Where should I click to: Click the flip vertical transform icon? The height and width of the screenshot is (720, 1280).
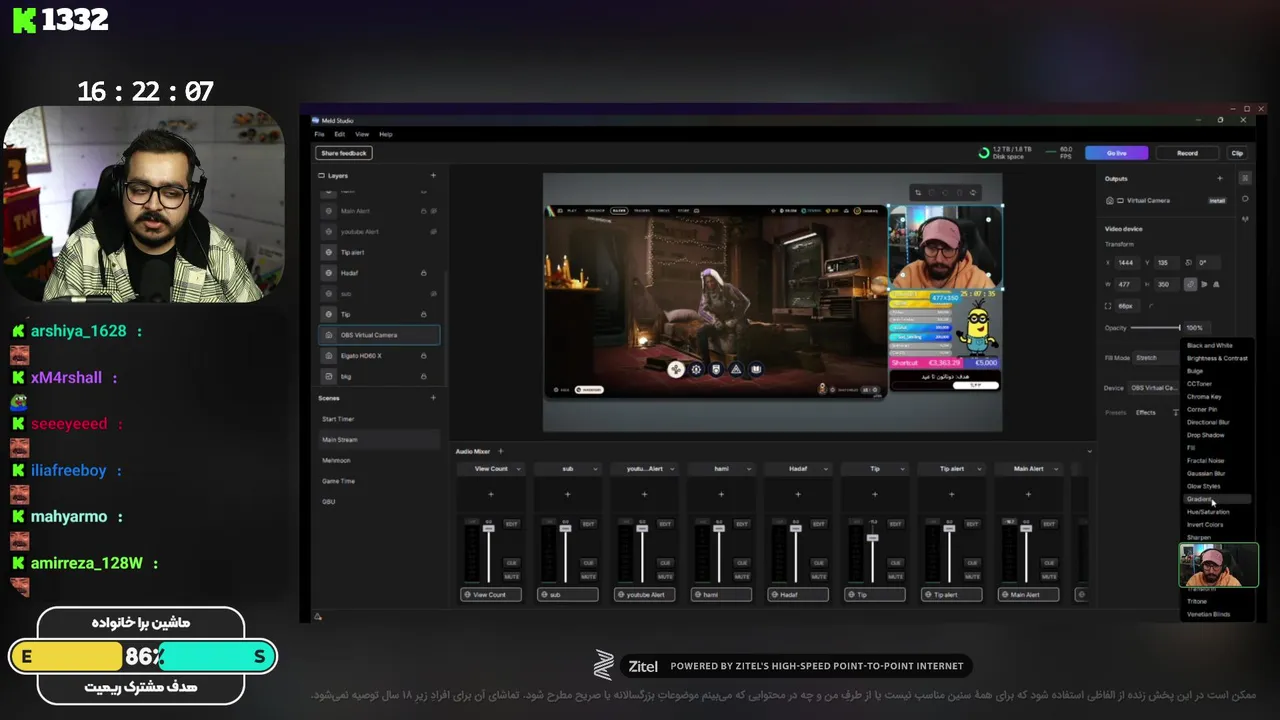click(x=1216, y=284)
